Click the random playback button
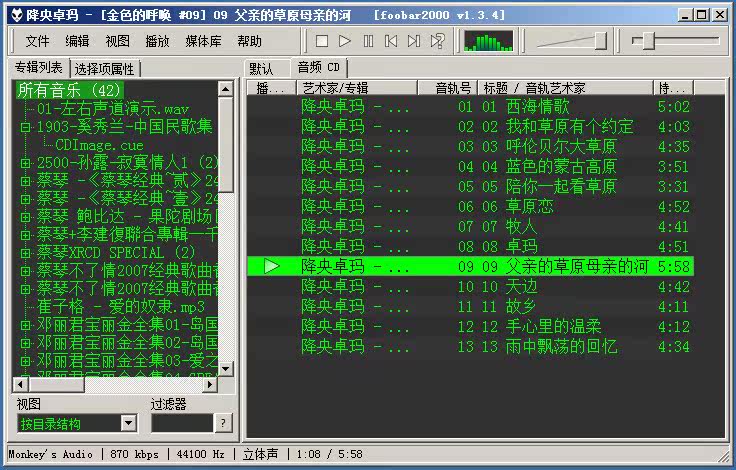This screenshot has height=470, width=736. coord(437,41)
